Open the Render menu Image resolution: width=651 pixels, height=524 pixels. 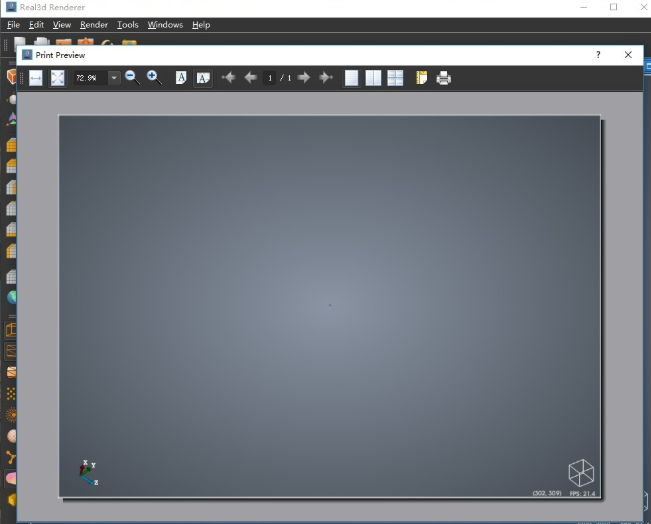pyautogui.click(x=94, y=25)
